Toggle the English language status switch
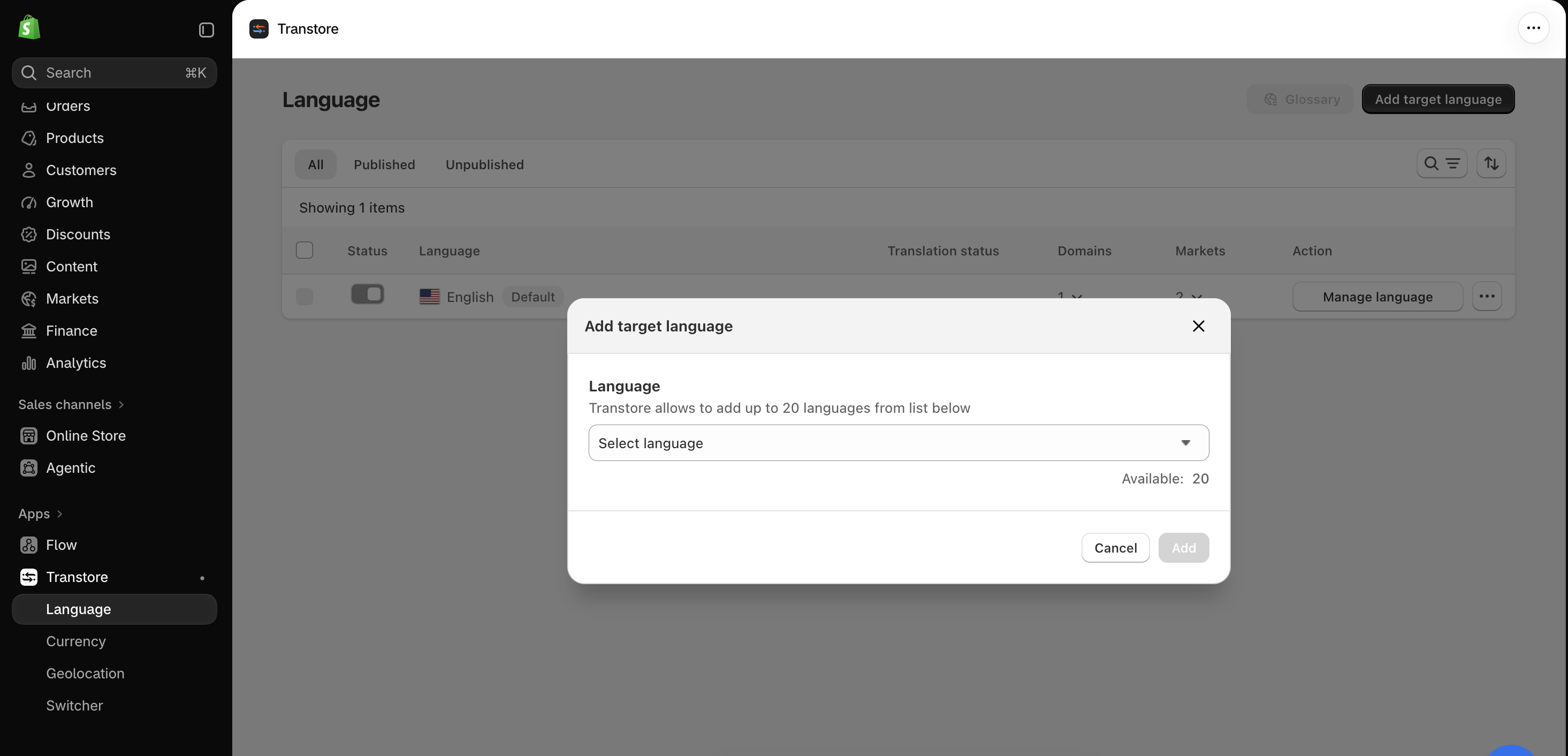The height and width of the screenshot is (756, 1568). click(367, 294)
